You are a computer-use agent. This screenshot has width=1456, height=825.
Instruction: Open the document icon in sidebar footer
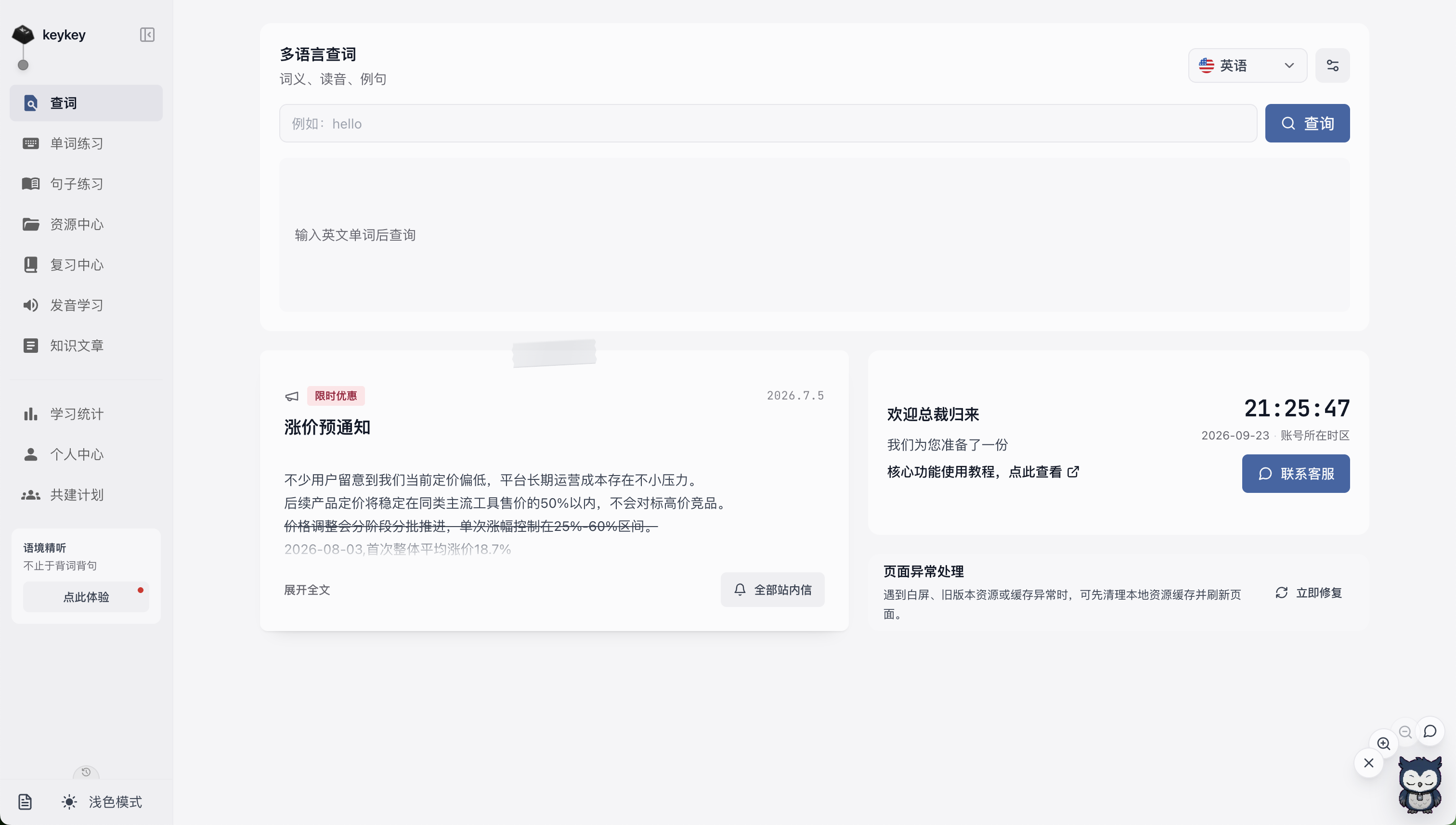[25, 802]
